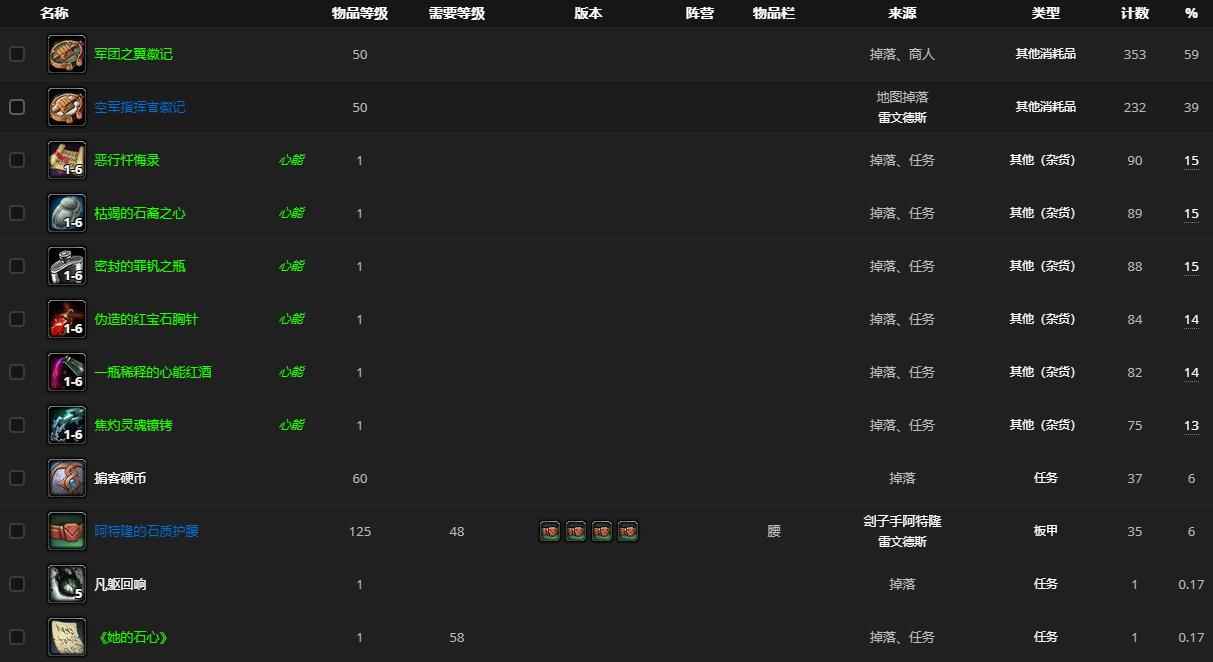Click 雷文德斯 under 地图掉落
The image size is (1213, 662).
click(x=902, y=117)
